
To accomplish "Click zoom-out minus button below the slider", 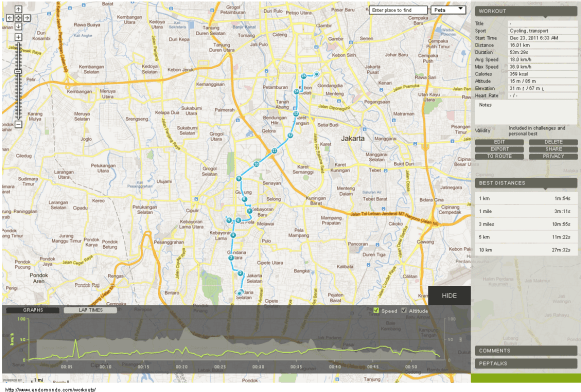I will [x=18, y=124].
